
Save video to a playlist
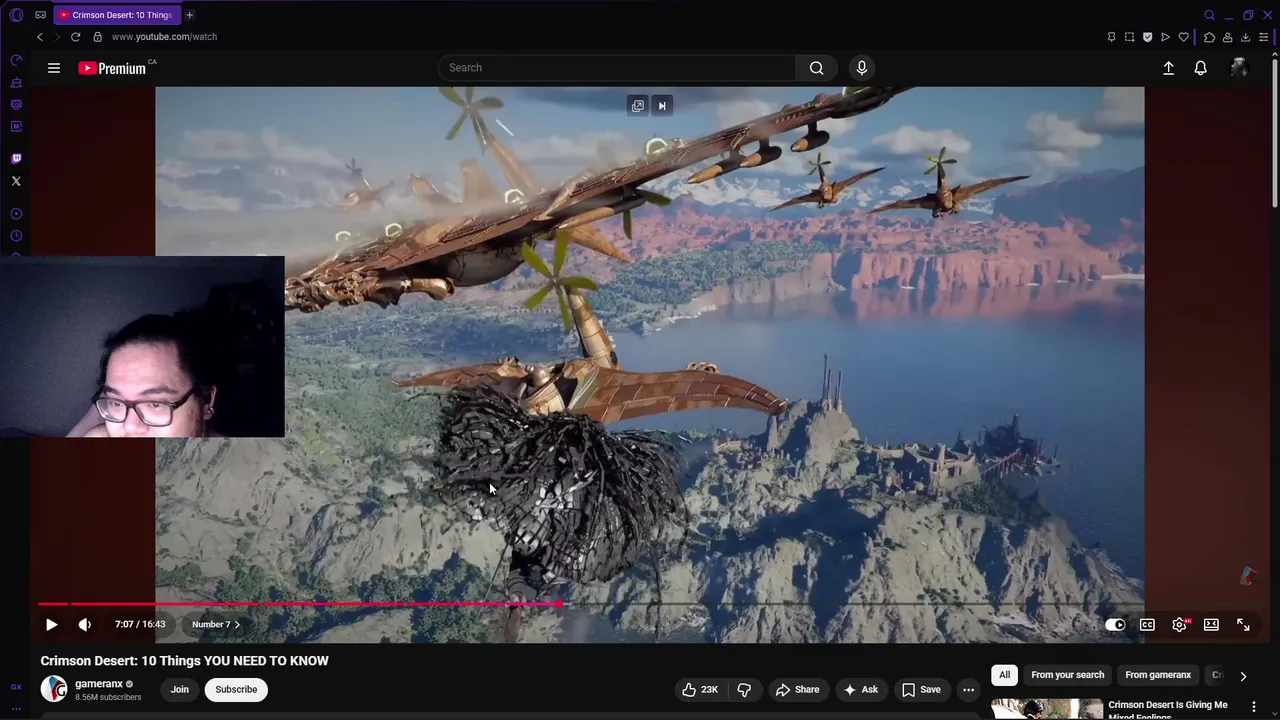click(921, 689)
